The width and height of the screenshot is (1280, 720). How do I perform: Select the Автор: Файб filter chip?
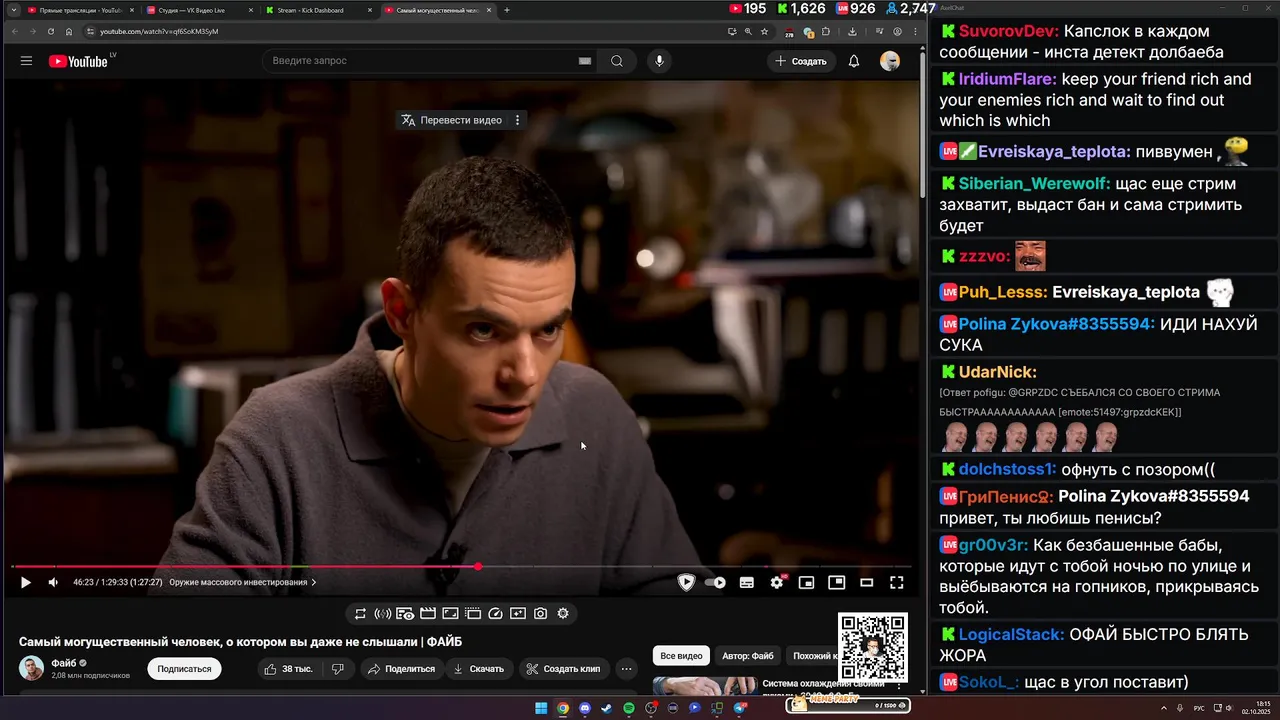click(748, 656)
